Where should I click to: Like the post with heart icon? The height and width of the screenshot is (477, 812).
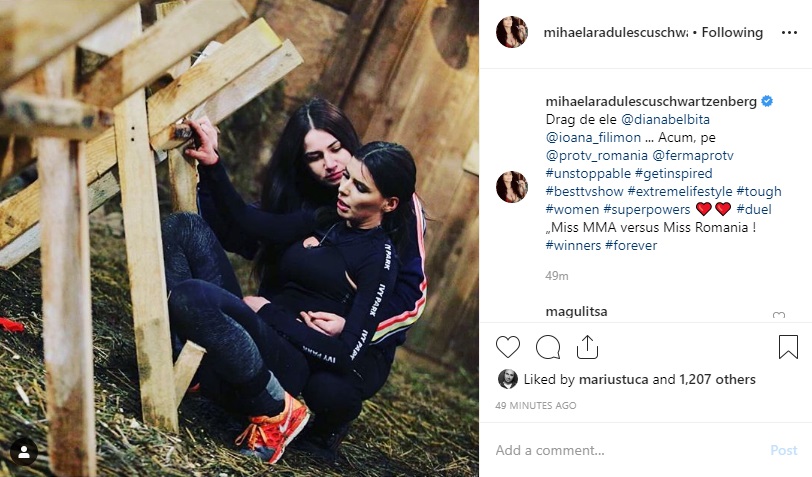tap(508, 347)
